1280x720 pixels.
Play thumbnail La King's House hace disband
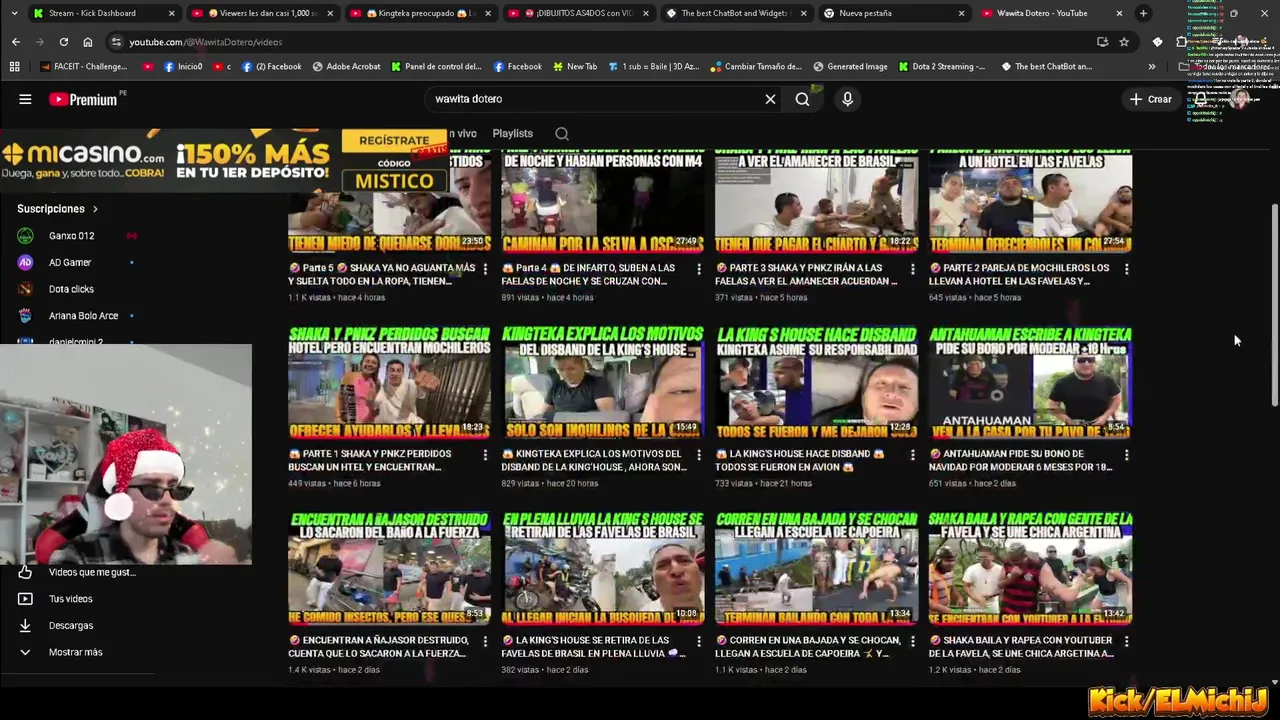pos(816,382)
